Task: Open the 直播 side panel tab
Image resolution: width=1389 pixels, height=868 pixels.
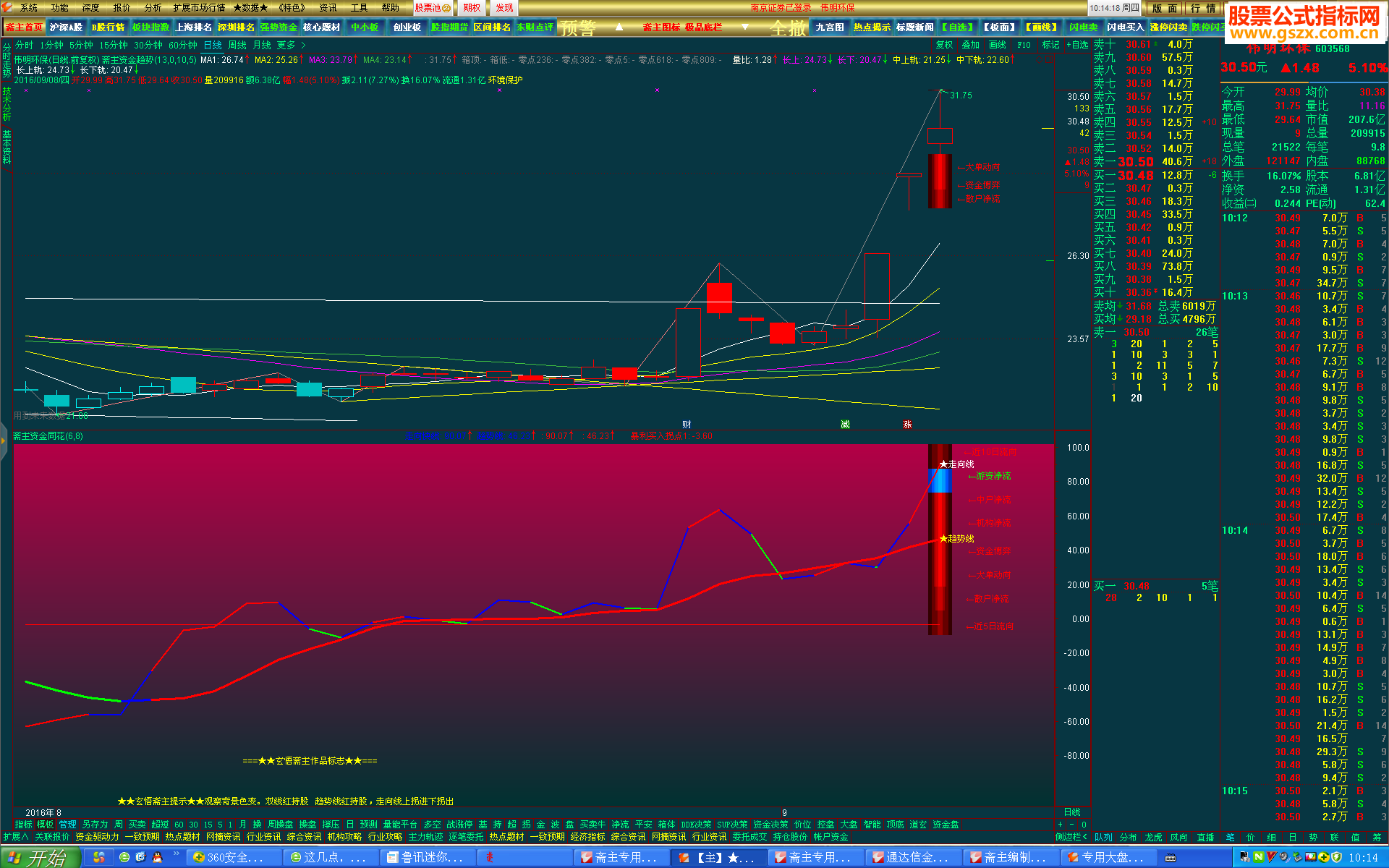Action: click(x=1205, y=838)
